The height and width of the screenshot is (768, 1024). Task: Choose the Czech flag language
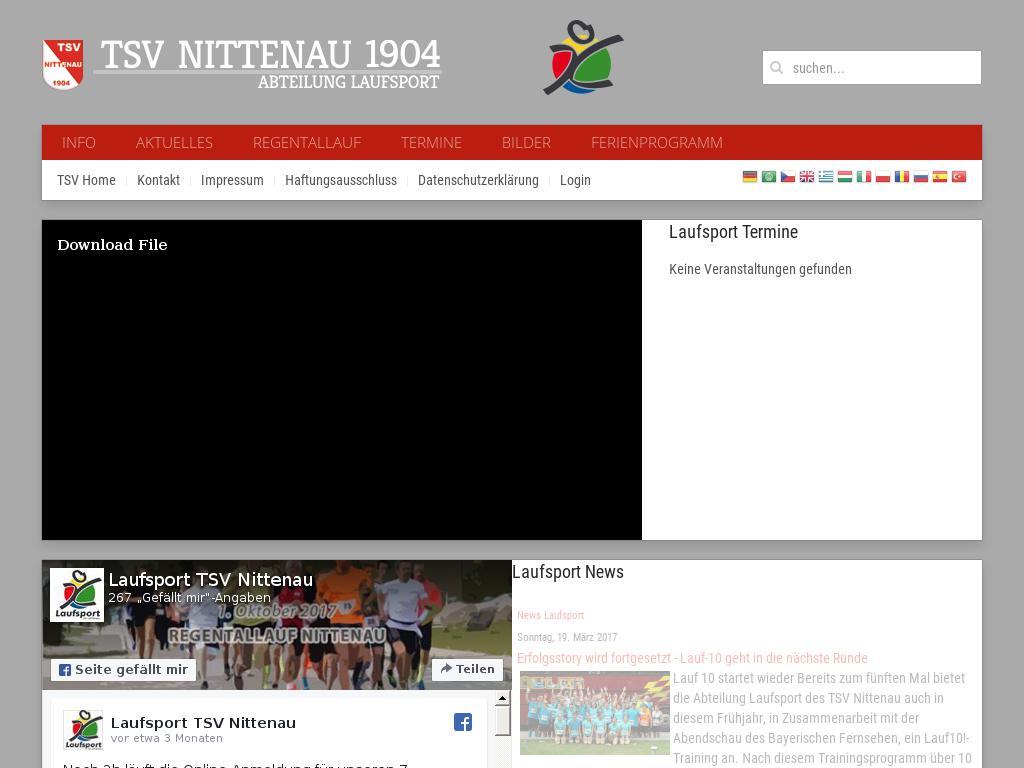click(788, 177)
